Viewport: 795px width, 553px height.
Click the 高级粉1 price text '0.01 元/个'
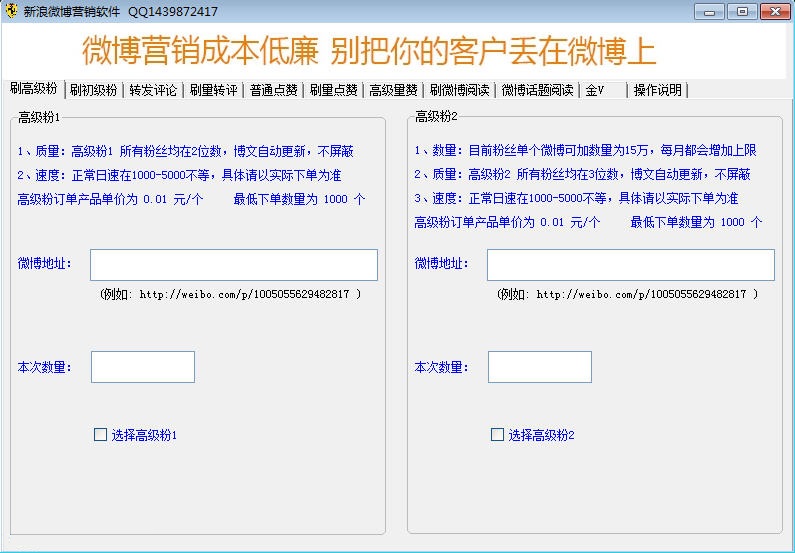click(173, 199)
